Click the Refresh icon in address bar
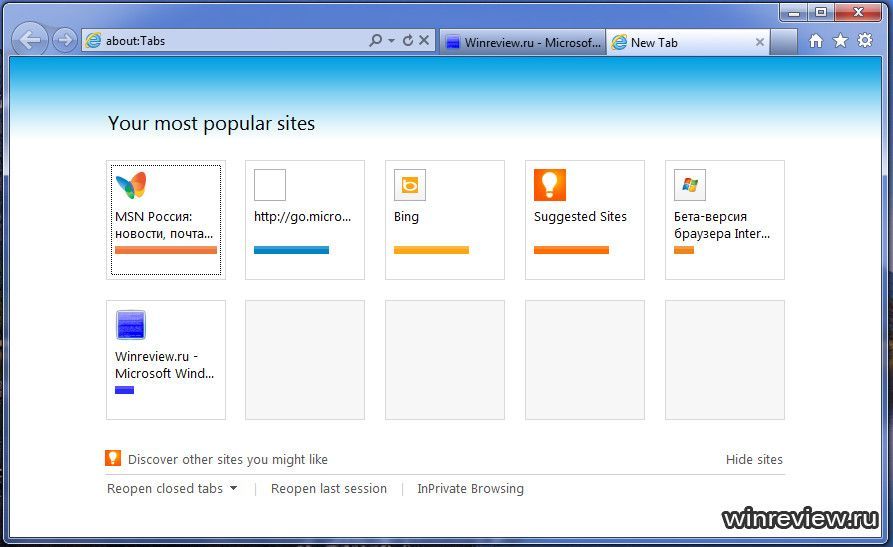893x547 pixels. [407, 41]
